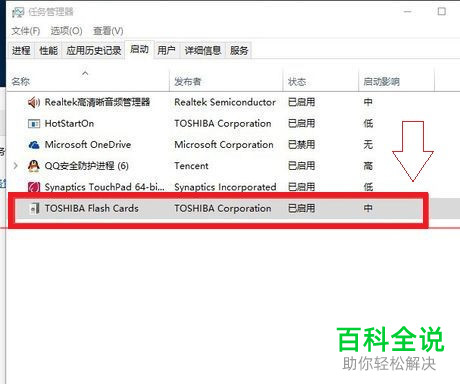Open the 查看(V) menu
This screenshot has width=460, height=384.
(x=108, y=31)
